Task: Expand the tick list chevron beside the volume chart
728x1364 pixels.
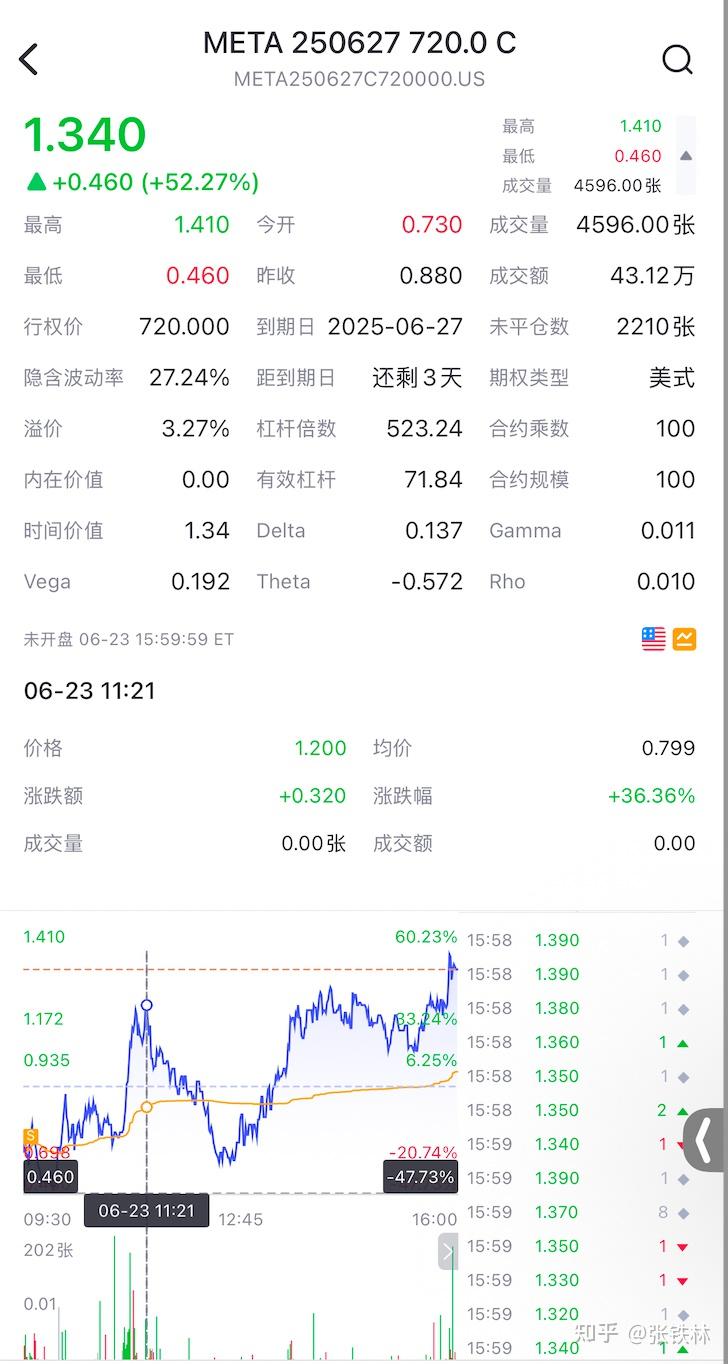Action: (448, 1252)
